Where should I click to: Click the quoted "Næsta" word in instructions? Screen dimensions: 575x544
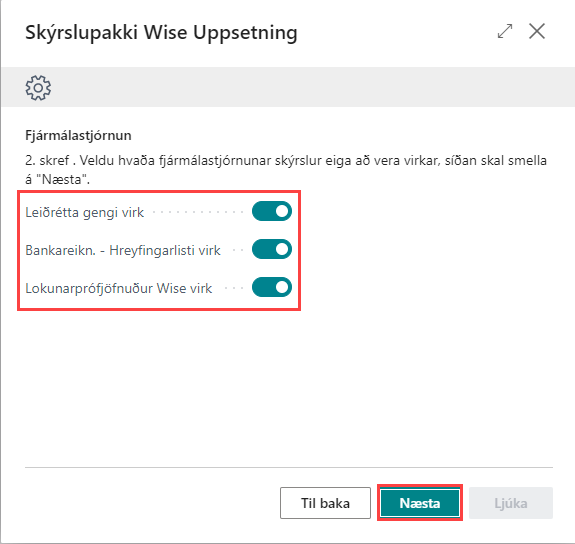click(x=63, y=179)
